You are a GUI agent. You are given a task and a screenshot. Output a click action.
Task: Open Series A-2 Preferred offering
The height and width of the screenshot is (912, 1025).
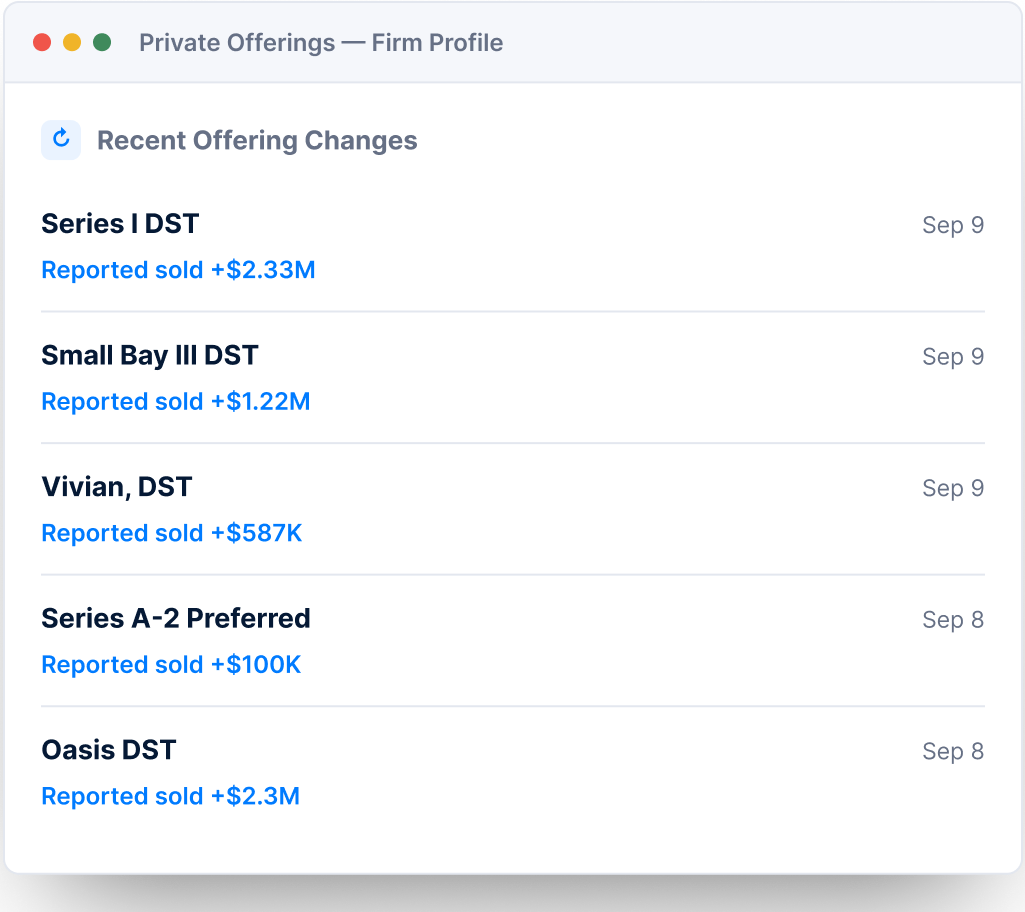coord(176,618)
